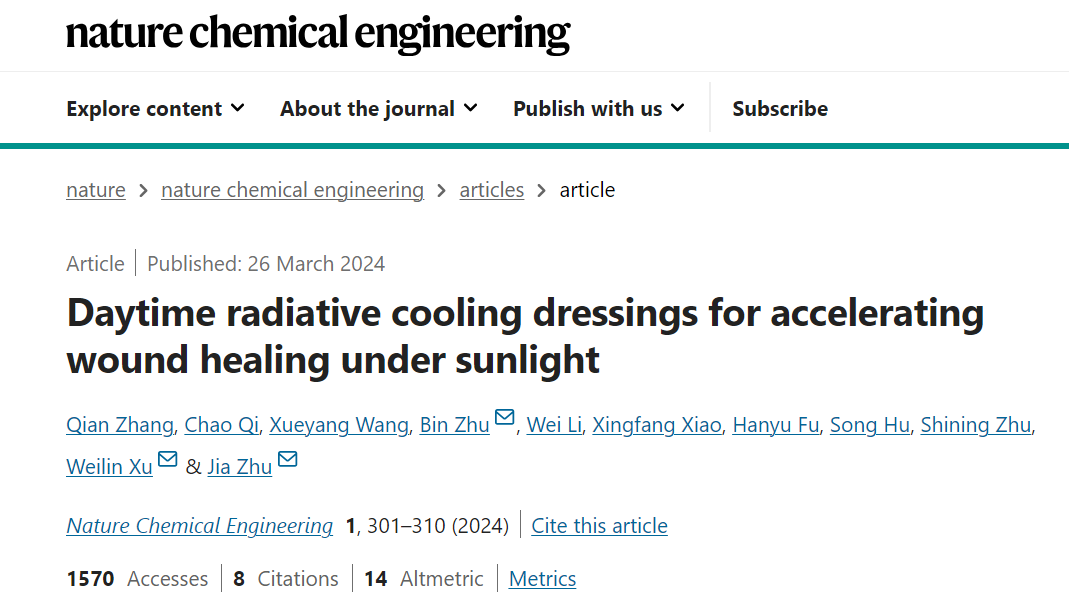Open the Metrics link
The image size is (1069, 610).
coord(542,579)
